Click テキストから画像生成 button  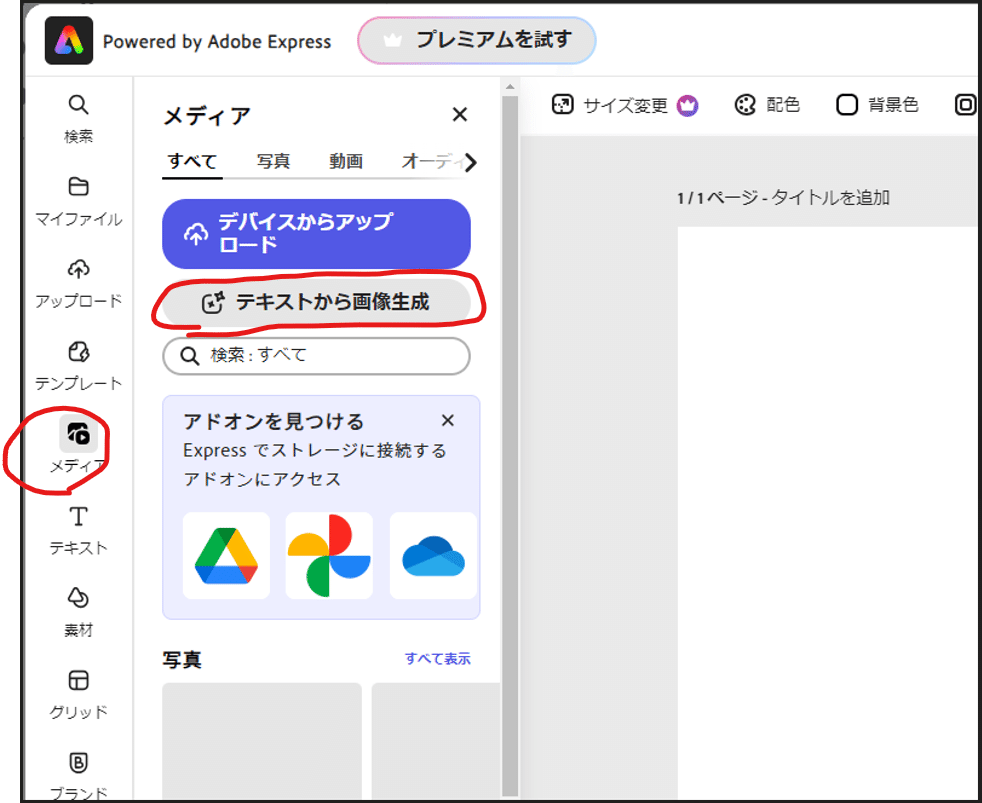coord(316,303)
